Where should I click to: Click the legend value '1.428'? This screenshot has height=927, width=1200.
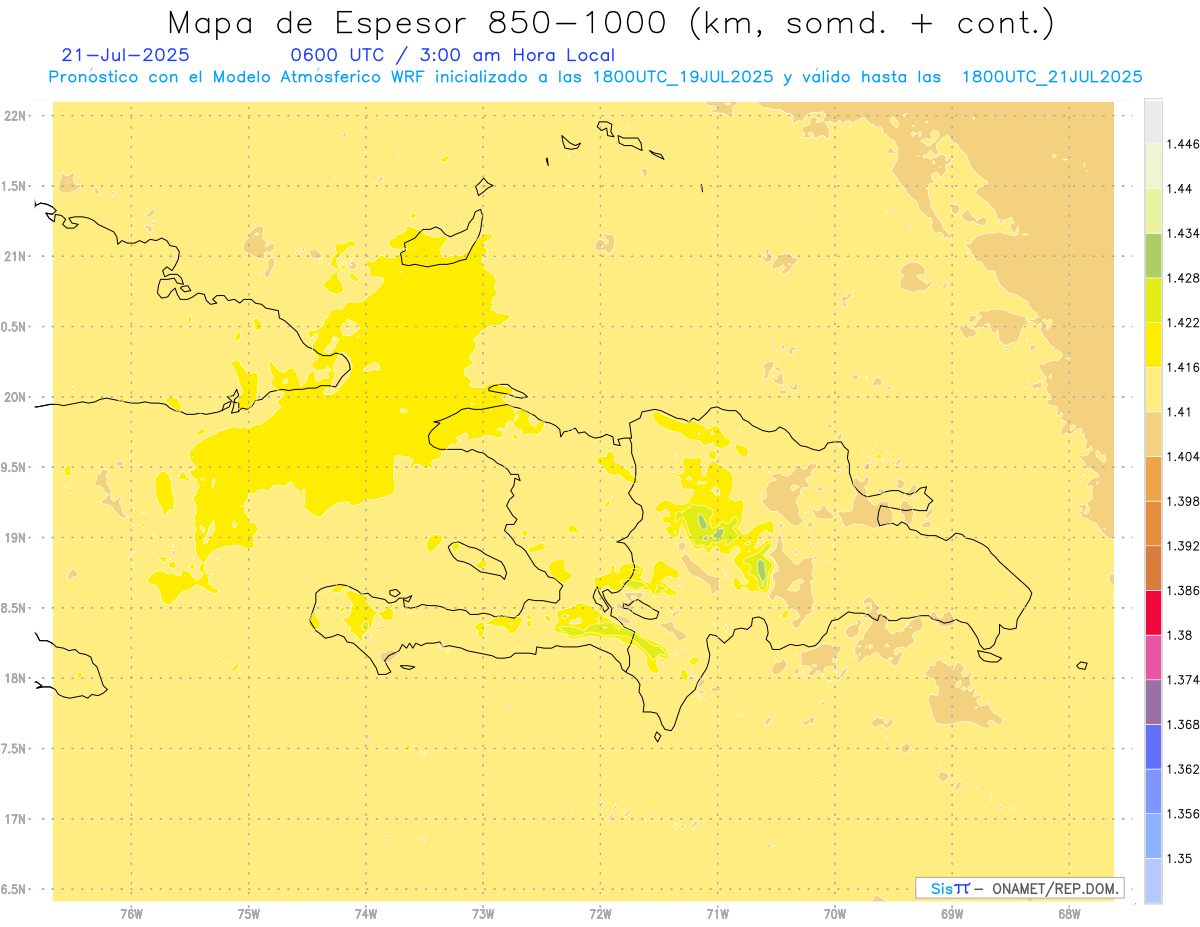click(1182, 278)
